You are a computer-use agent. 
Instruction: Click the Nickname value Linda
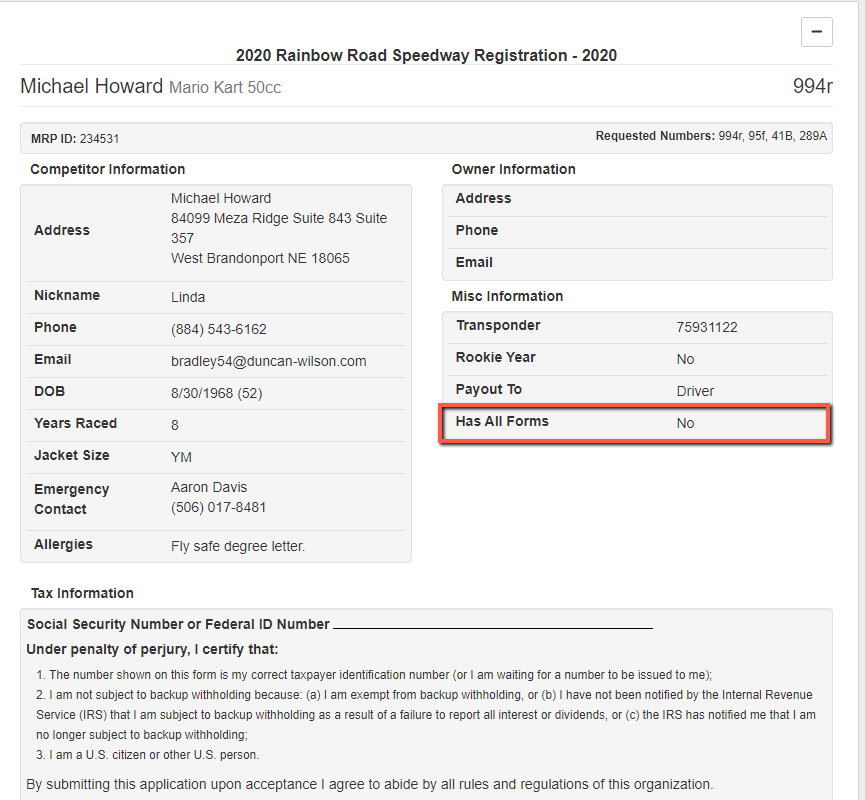(188, 297)
